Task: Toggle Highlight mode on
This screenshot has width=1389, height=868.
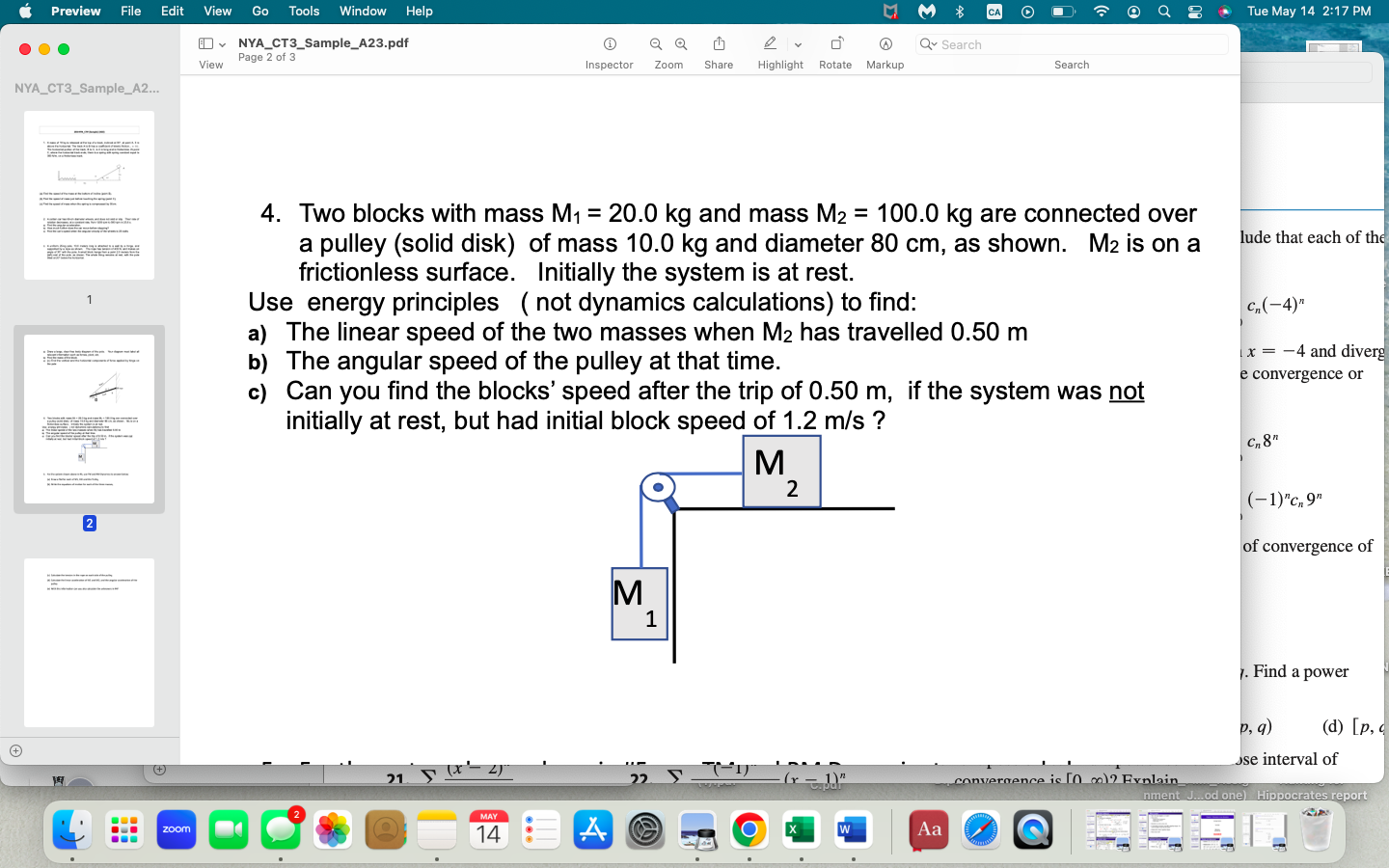Action: tap(770, 44)
